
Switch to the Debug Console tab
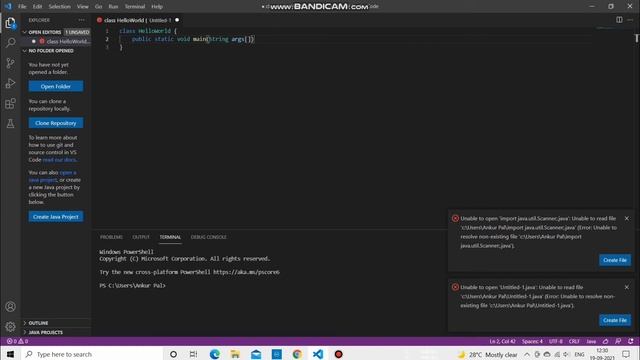click(209, 237)
